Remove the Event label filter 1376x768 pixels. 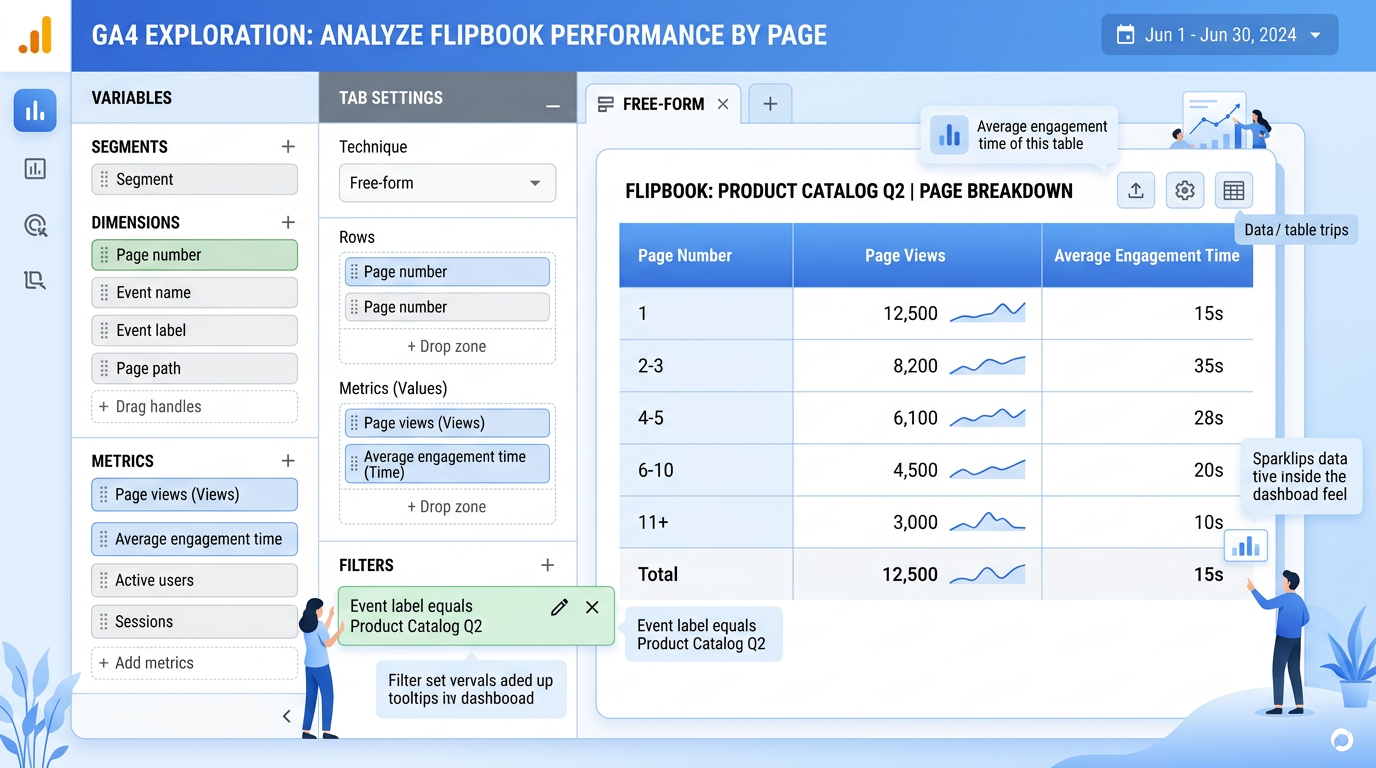(592, 607)
